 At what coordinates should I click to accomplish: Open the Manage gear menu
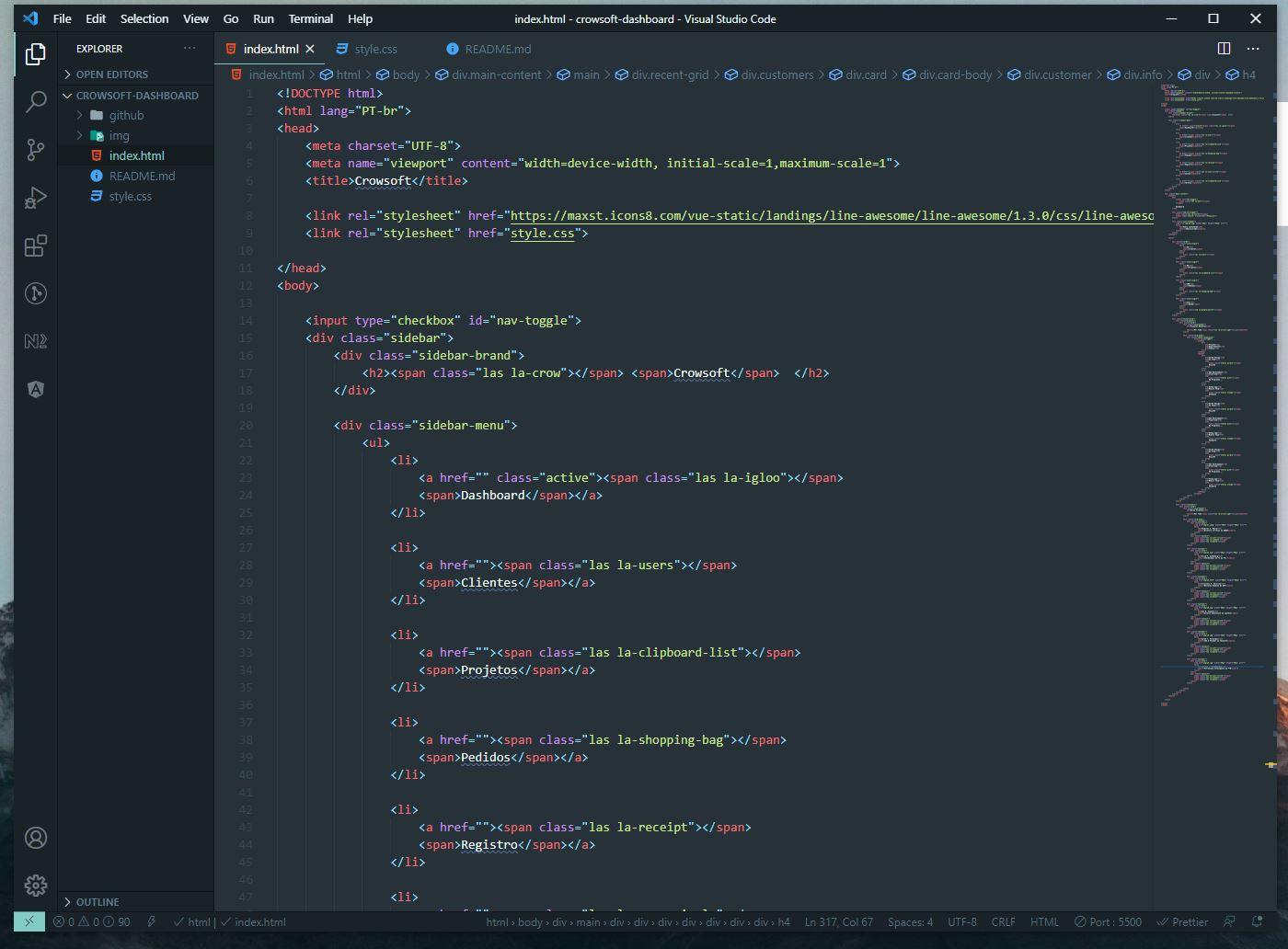click(x=36, y=886)
